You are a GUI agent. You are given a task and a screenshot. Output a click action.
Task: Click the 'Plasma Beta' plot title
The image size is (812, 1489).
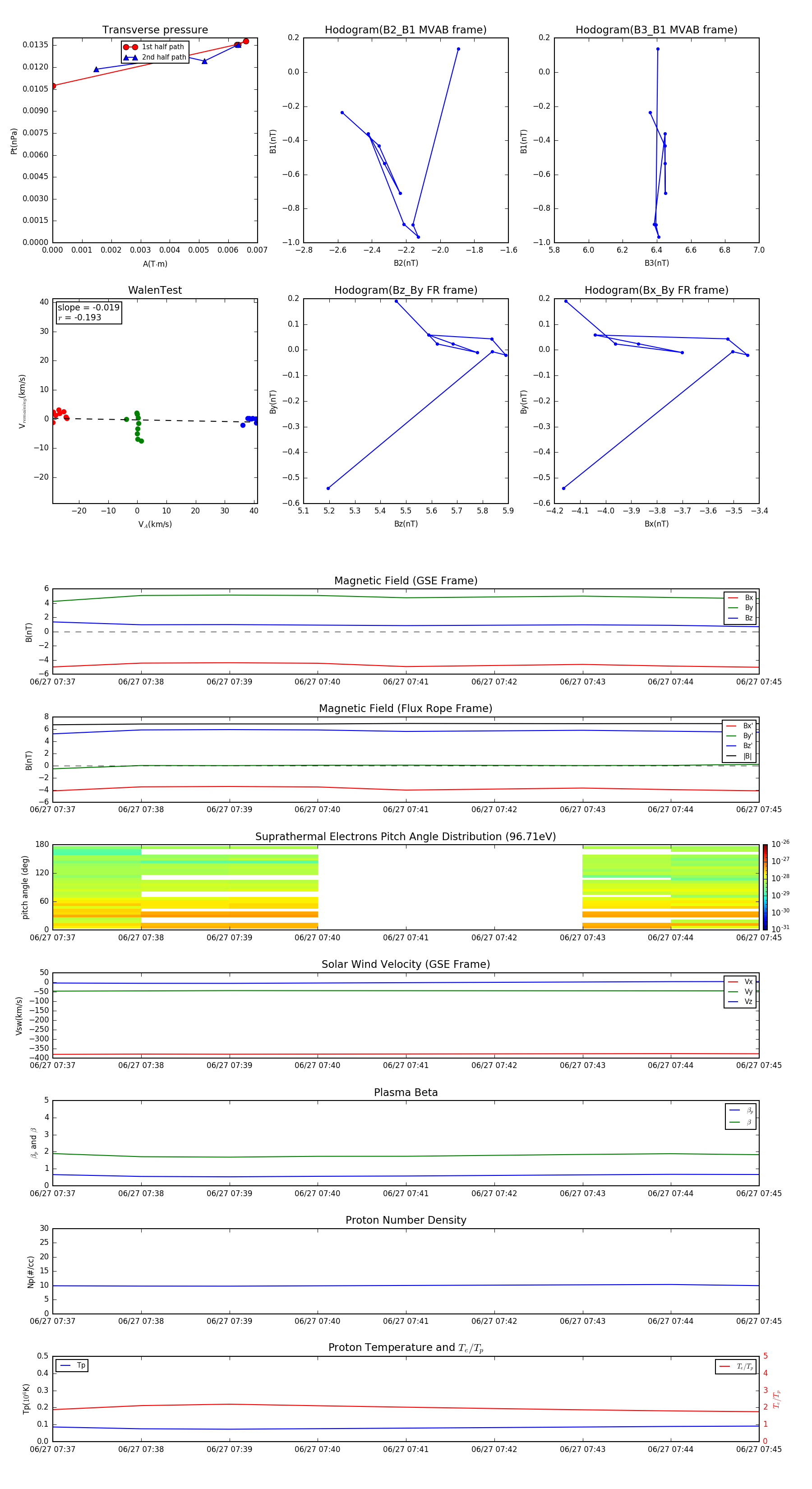[x=406, y=1093]
